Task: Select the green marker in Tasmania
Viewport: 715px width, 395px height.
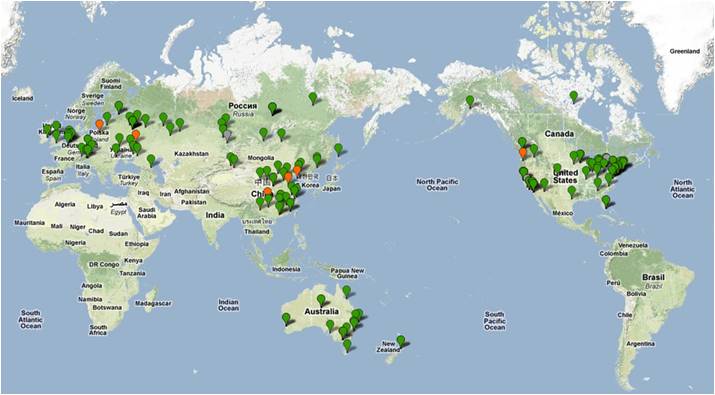Action: point(347,345)
